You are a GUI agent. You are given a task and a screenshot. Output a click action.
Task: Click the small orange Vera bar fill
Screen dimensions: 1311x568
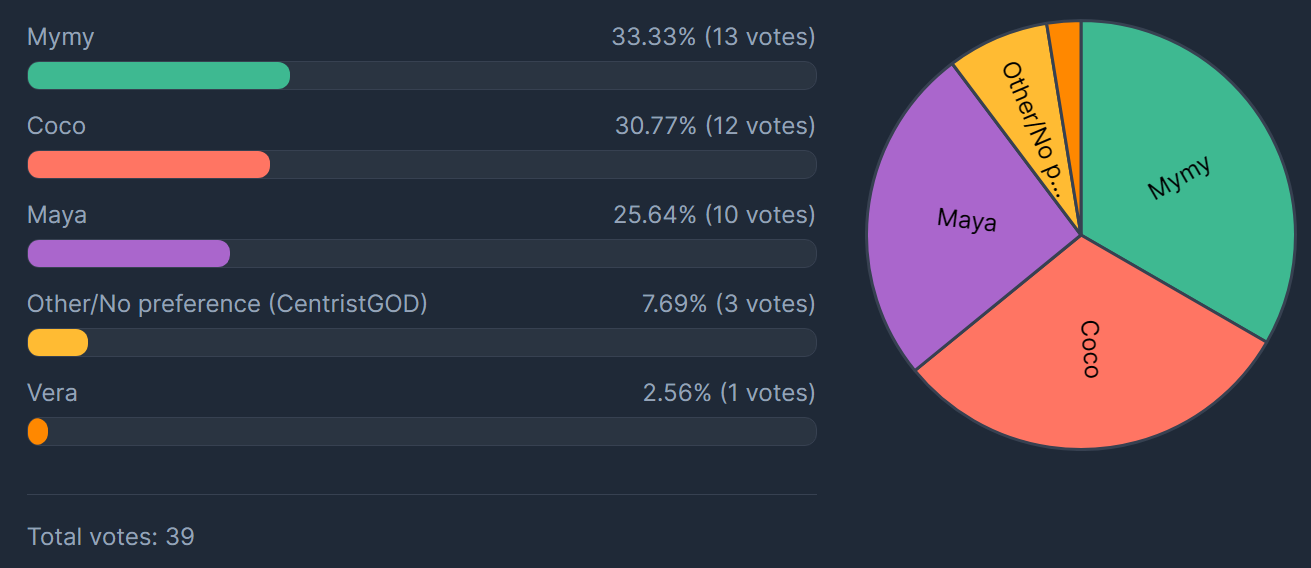click(x=38, y=432)
